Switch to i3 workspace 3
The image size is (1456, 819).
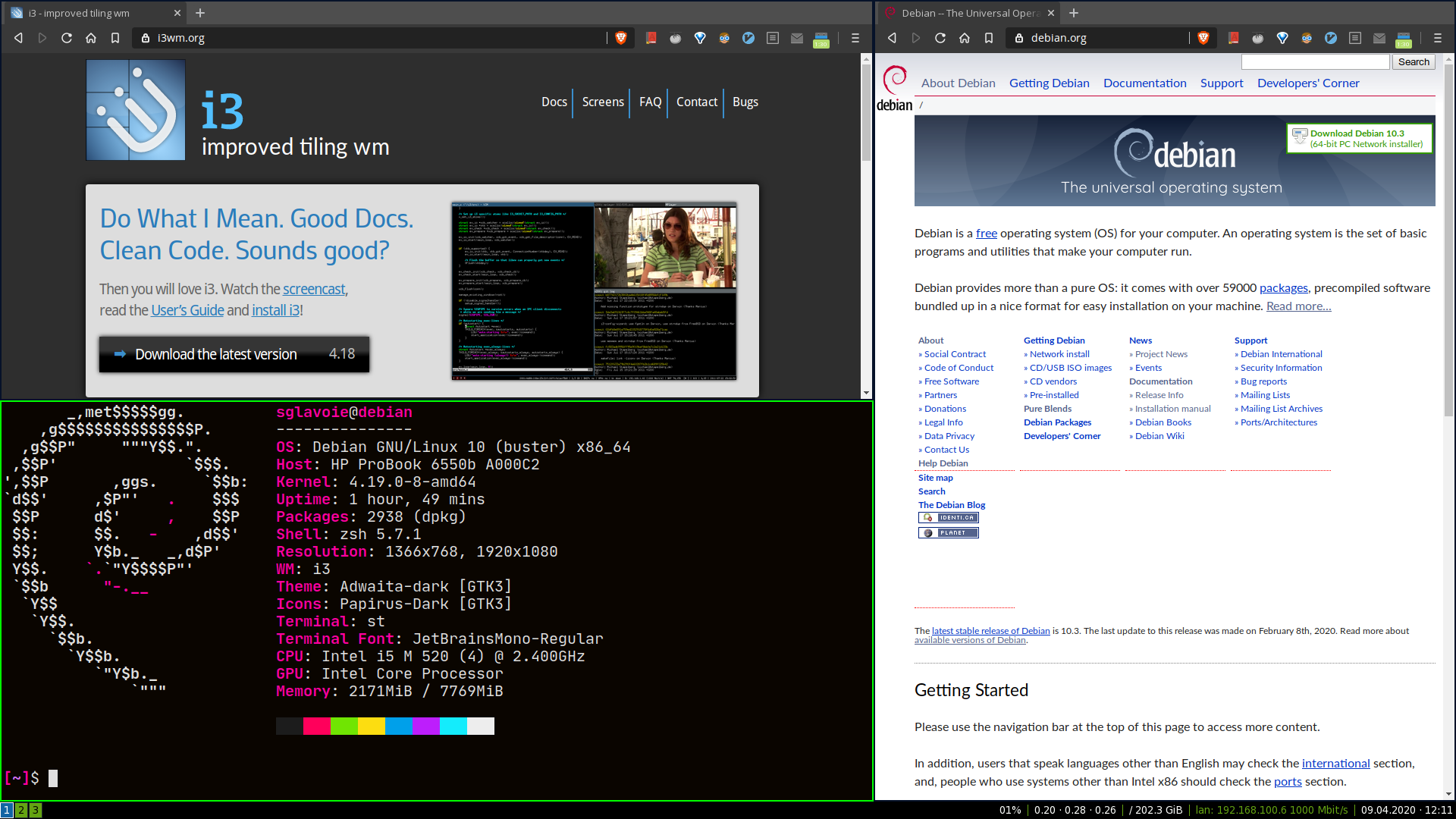tap(35, 810)
